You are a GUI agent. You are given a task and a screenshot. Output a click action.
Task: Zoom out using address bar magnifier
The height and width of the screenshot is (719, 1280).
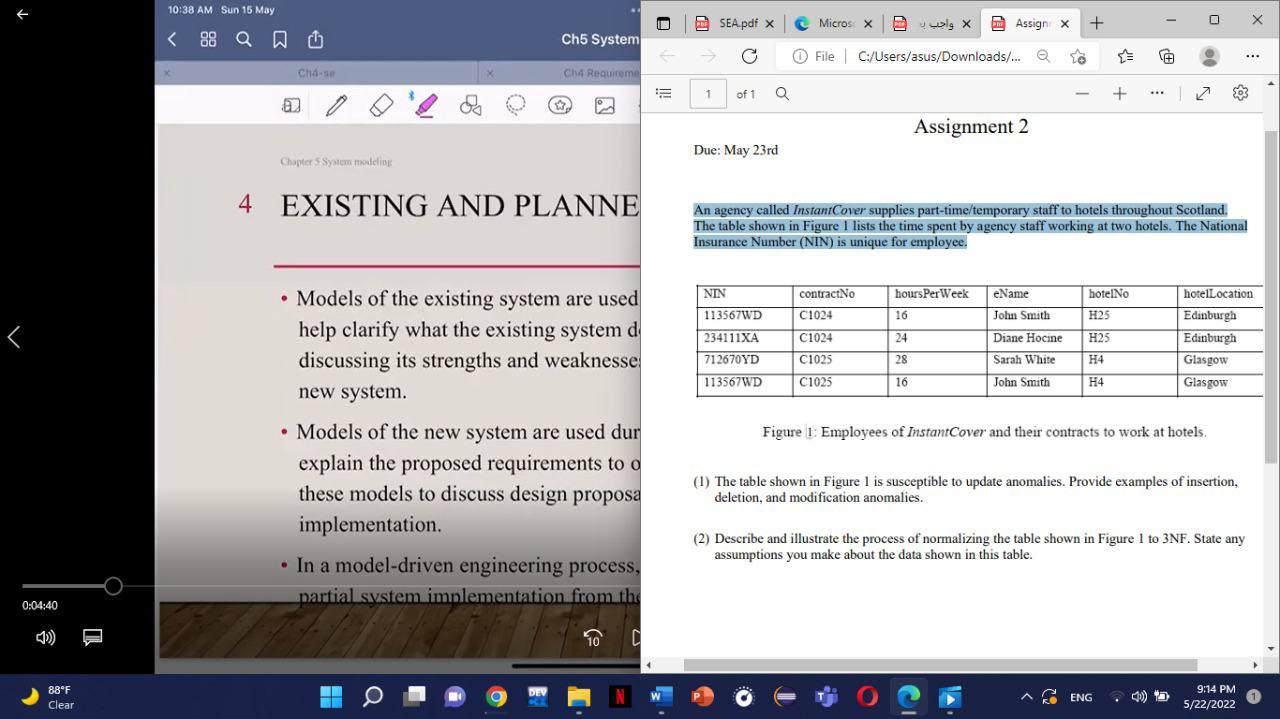[1043, 56]
